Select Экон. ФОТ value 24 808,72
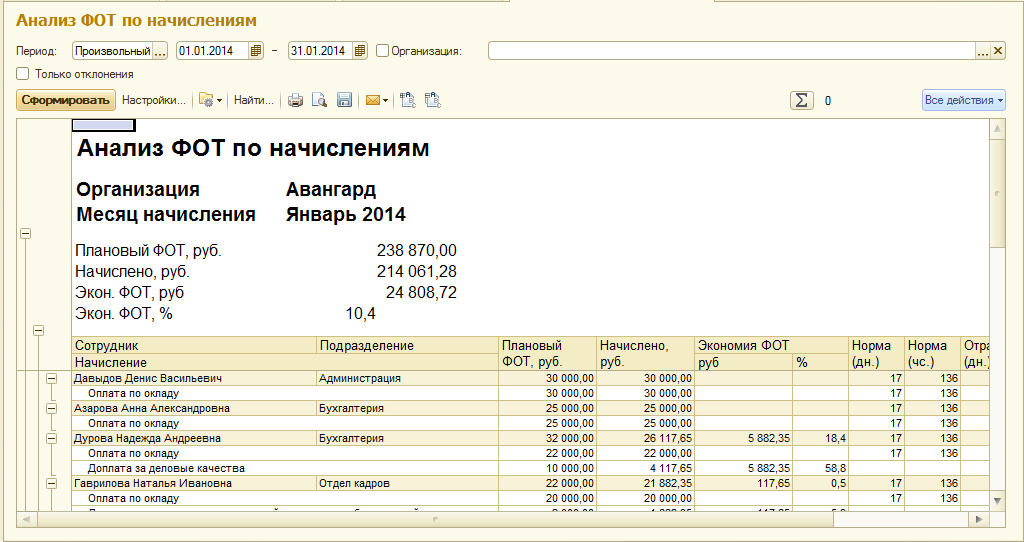The height and width of the screenshot is (542, 1024). click(x=421, y=293)
